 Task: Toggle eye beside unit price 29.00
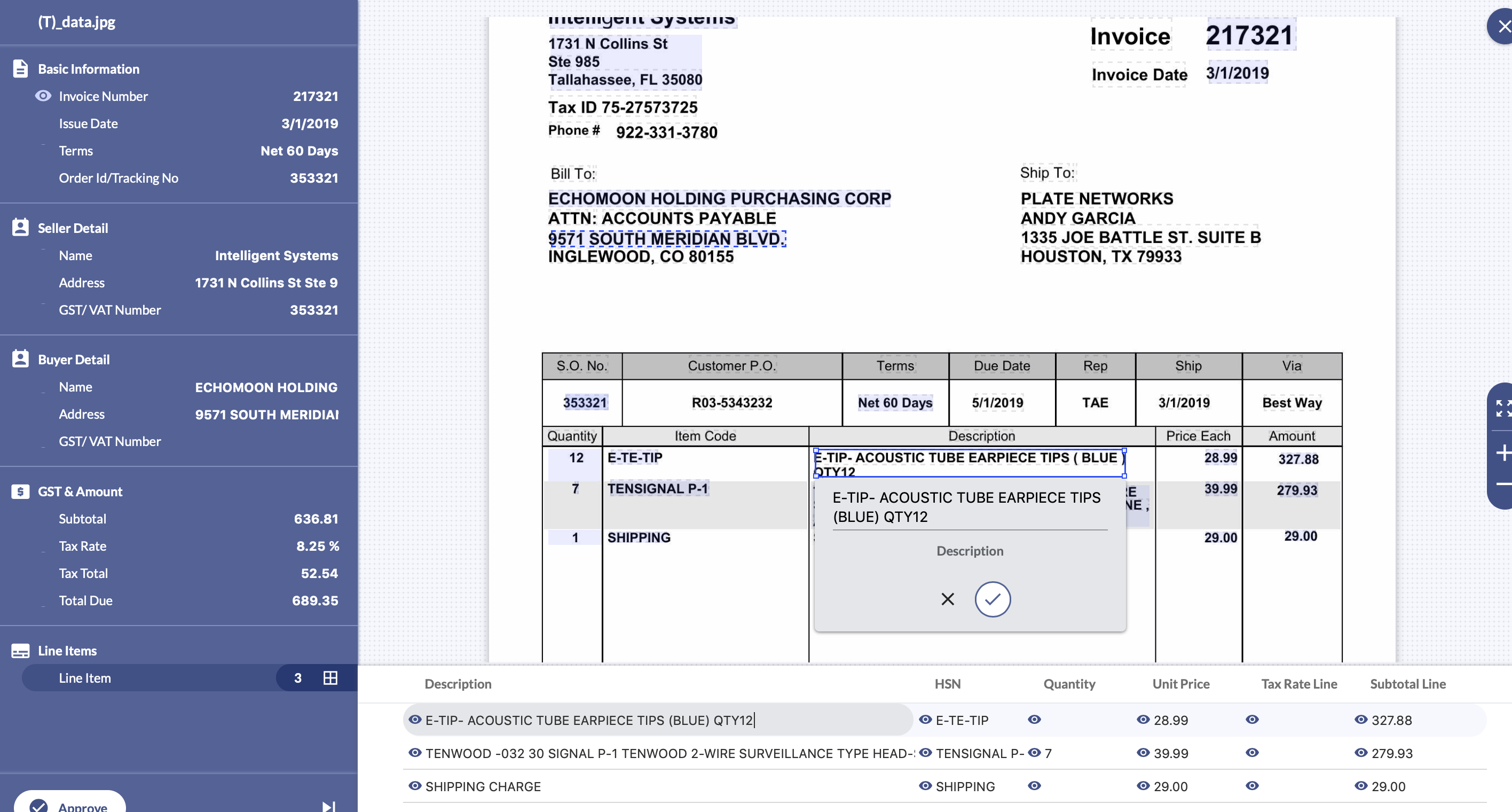(1144, 786)
